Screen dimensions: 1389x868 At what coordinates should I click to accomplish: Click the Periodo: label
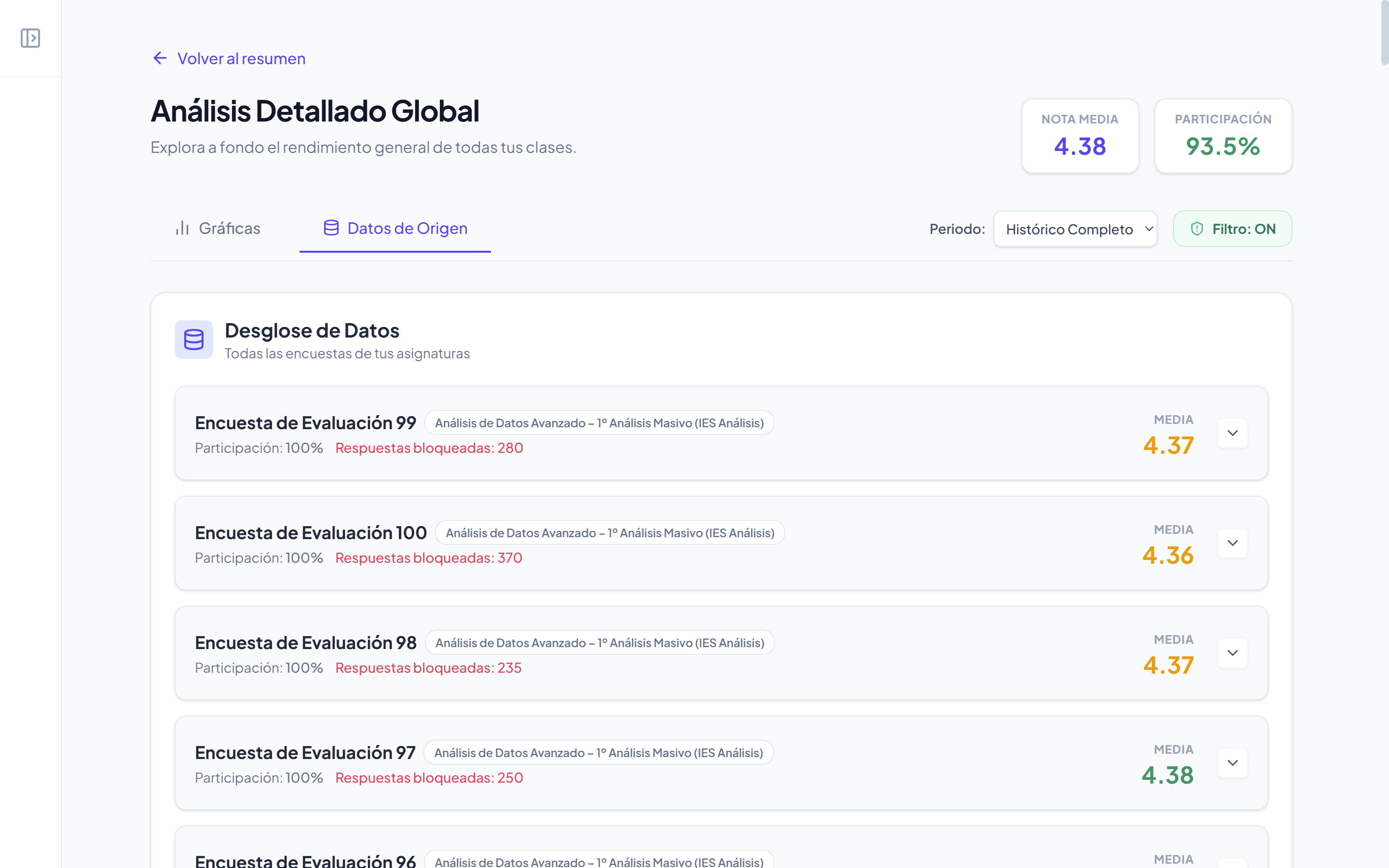coord(957,229)
